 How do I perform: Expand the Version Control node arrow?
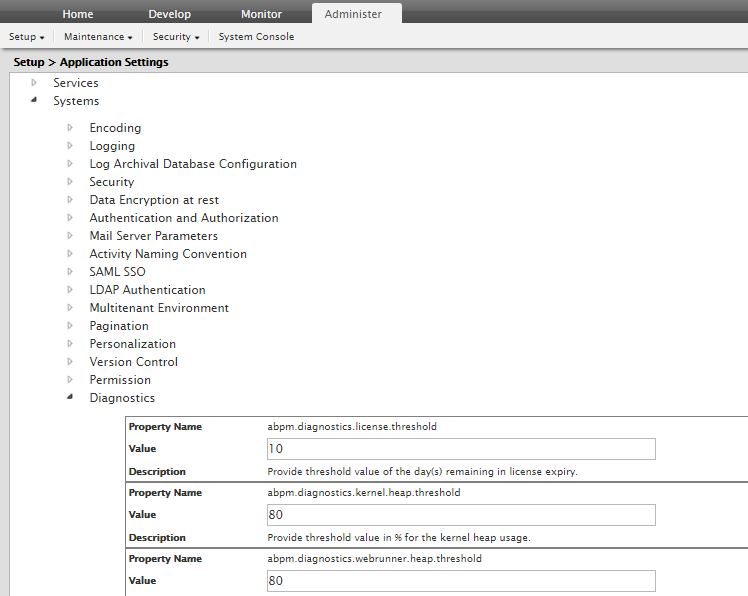click(x=70, y=362)
